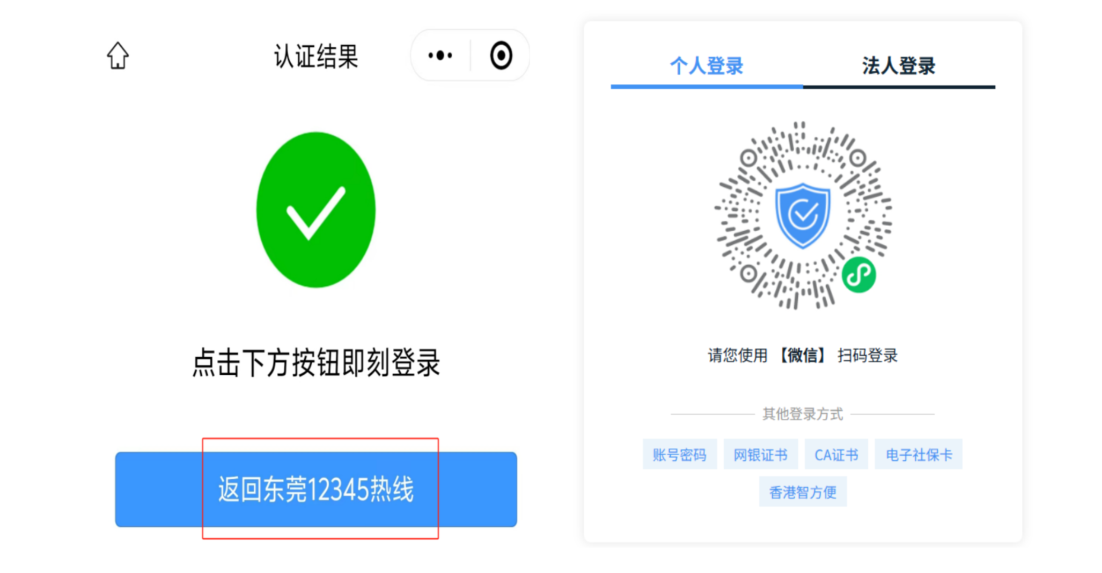This screenshot has height=573, width=1102.
Task: Close mini program via circle target icon
Action: click(501, 56)
